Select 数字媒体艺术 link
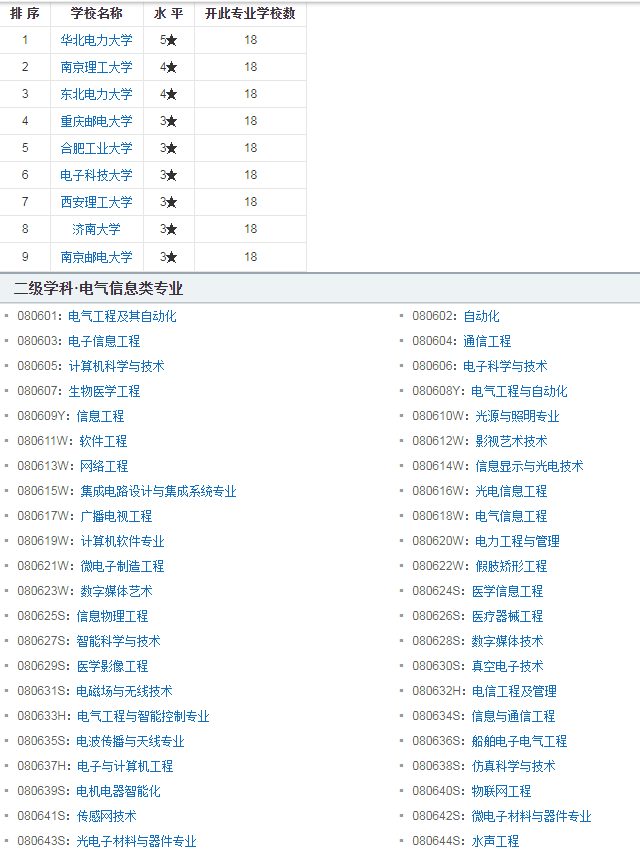This screenshot has width=640, height=850. (x=116, y=591)
